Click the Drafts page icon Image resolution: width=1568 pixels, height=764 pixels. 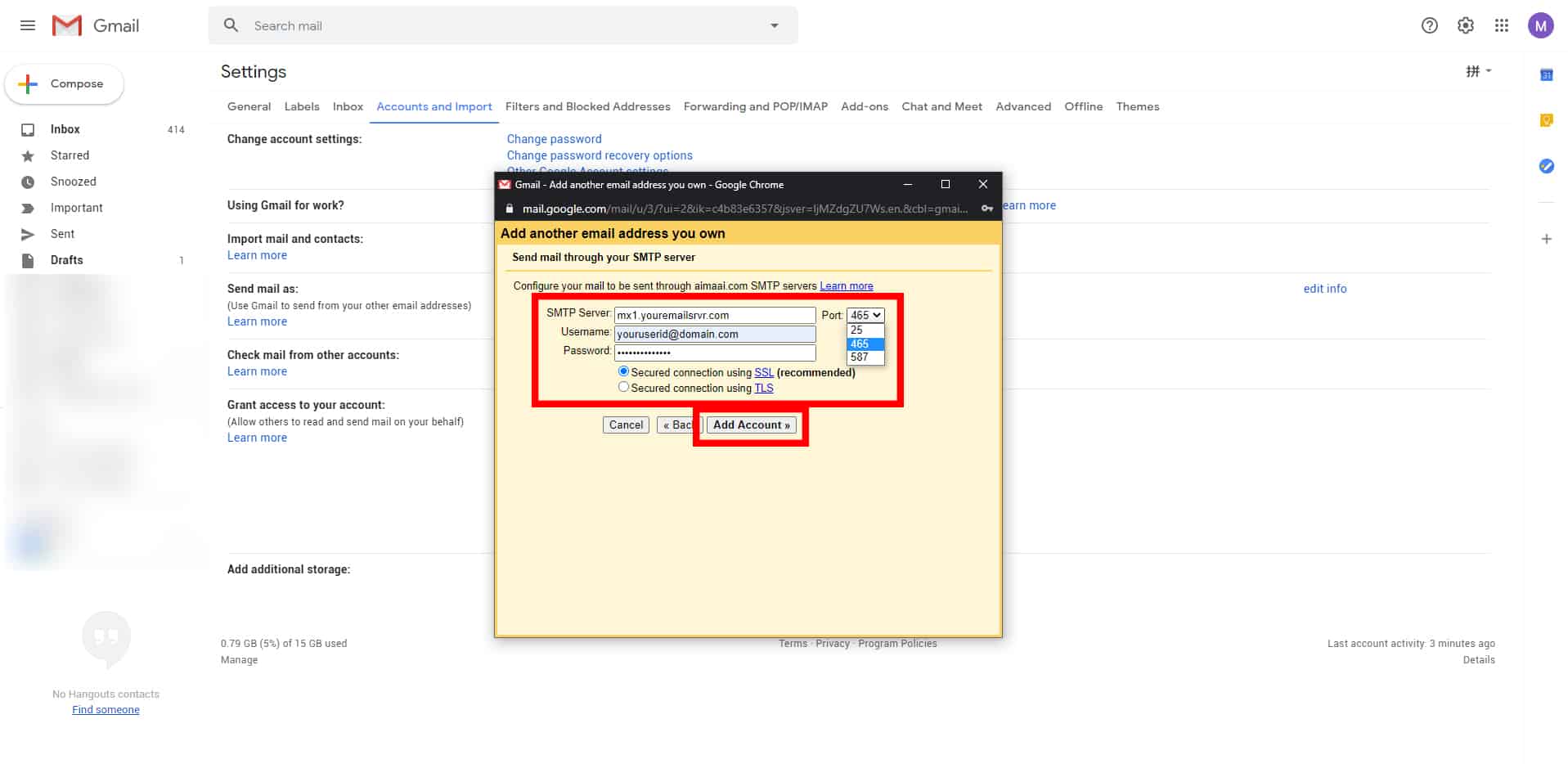(x=28, y=260)
